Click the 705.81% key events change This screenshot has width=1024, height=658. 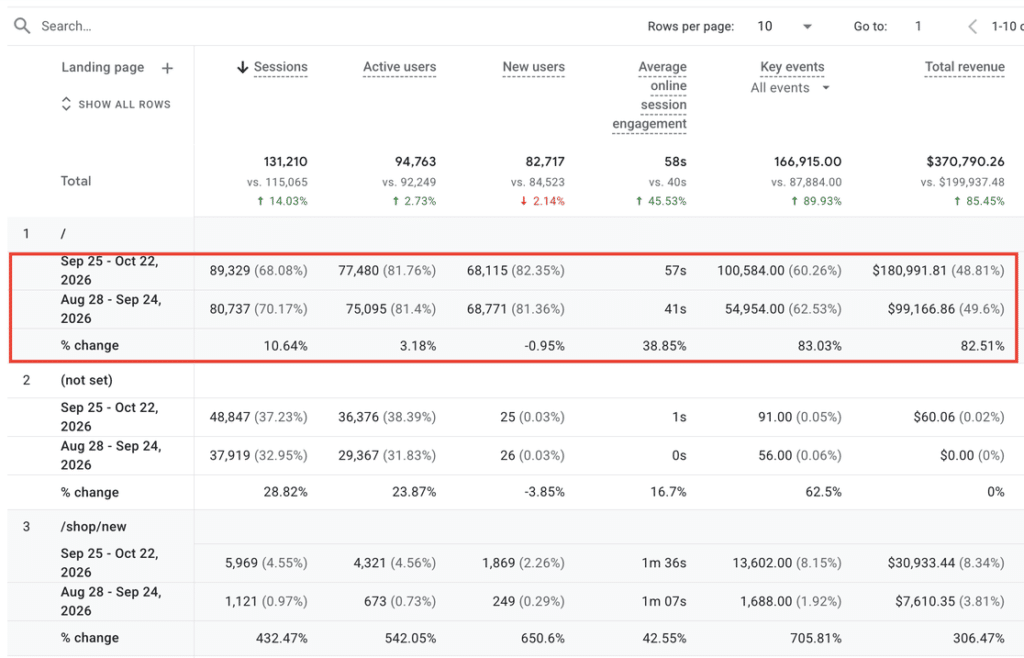pyautogui.click(x=816, y=638)
